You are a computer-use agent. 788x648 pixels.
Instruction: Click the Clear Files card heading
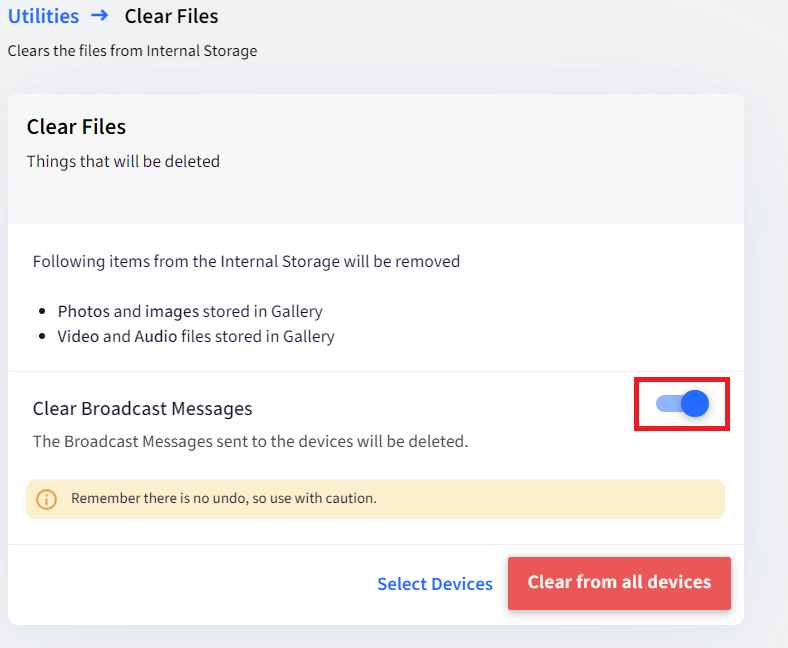(x=76, y=127)
